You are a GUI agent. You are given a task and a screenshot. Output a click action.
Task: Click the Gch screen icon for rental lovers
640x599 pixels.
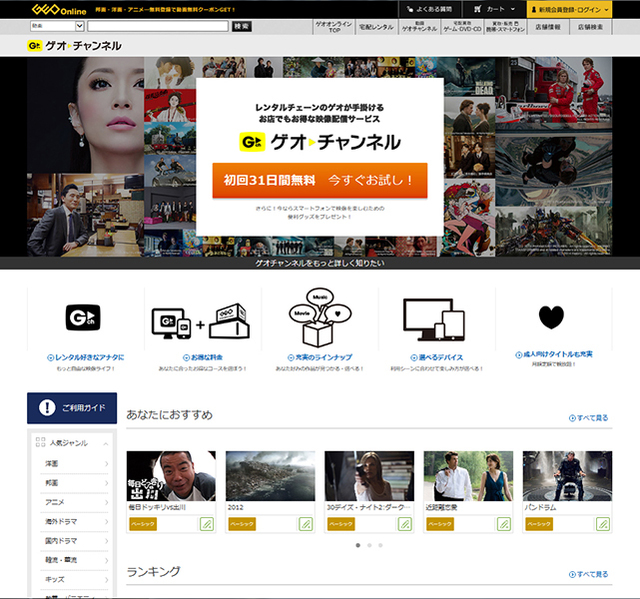tap(83, 319)
